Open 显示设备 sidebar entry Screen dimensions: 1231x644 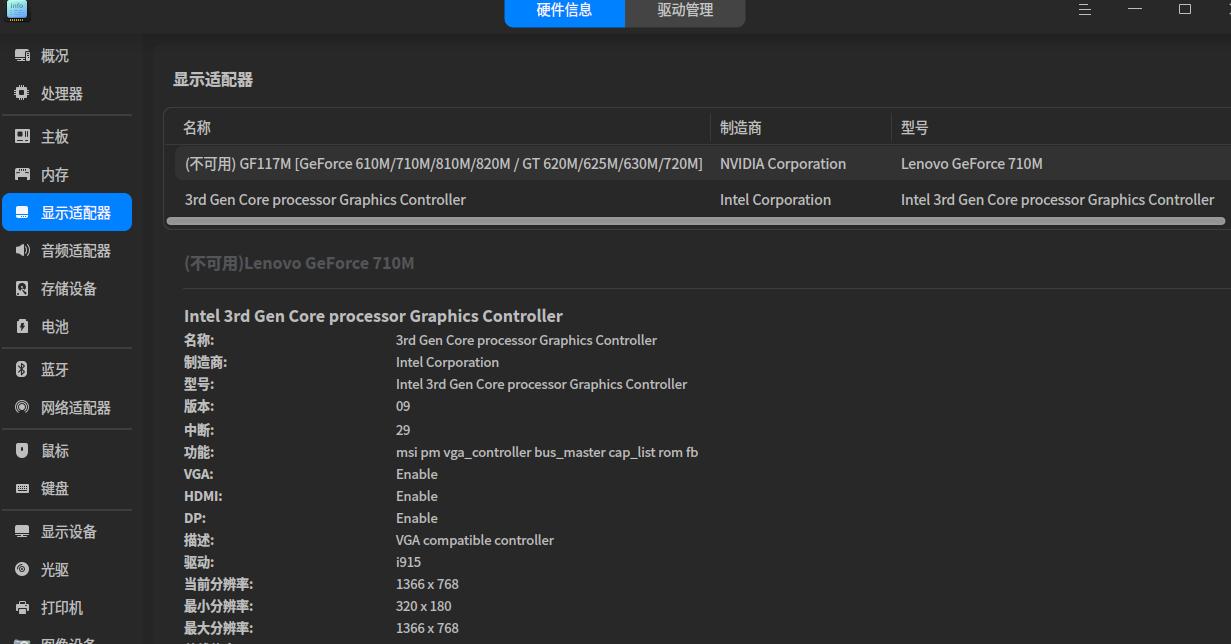point(67,531)
